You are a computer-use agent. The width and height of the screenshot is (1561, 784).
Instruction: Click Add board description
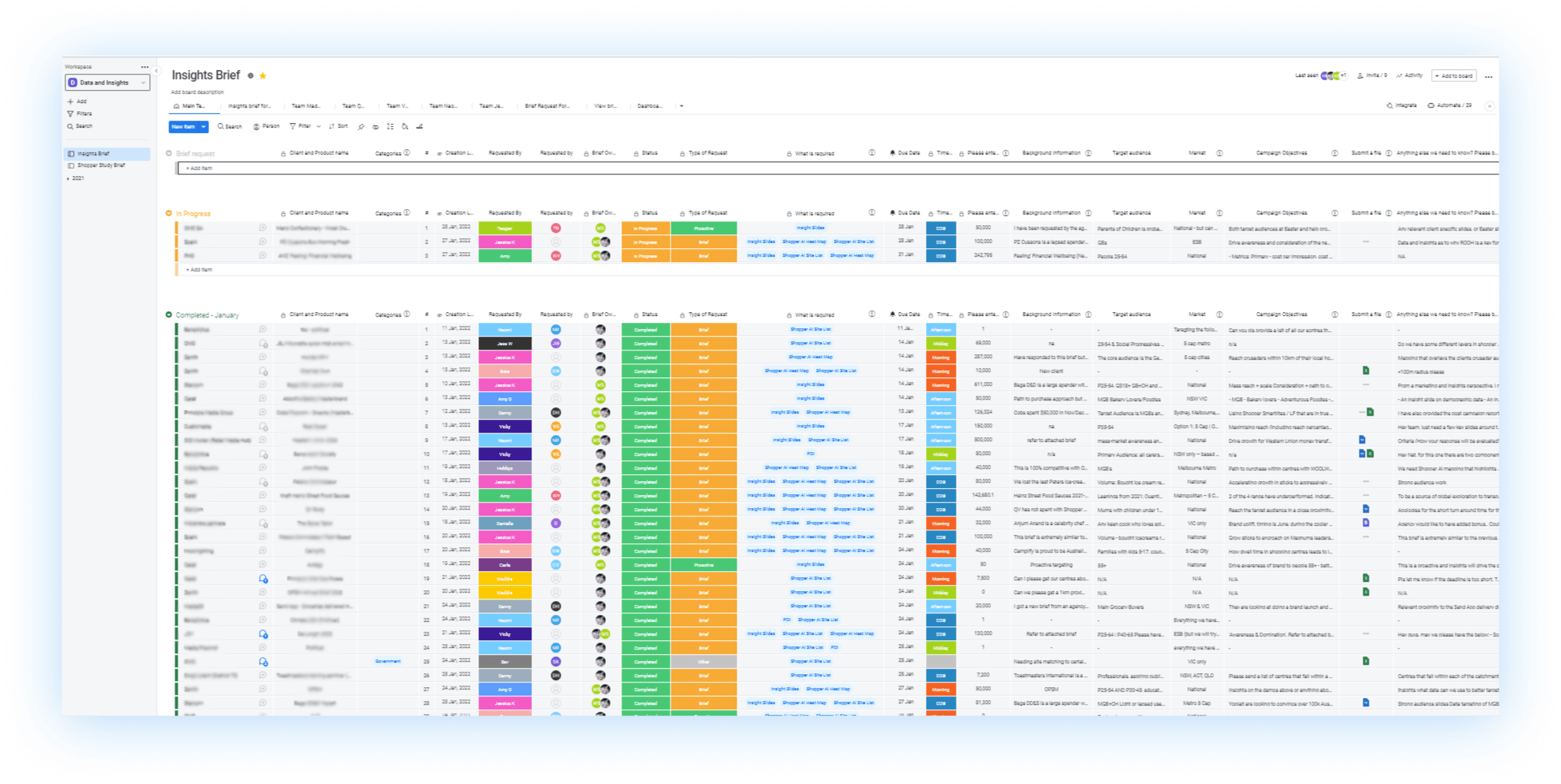tap(198, 92)
